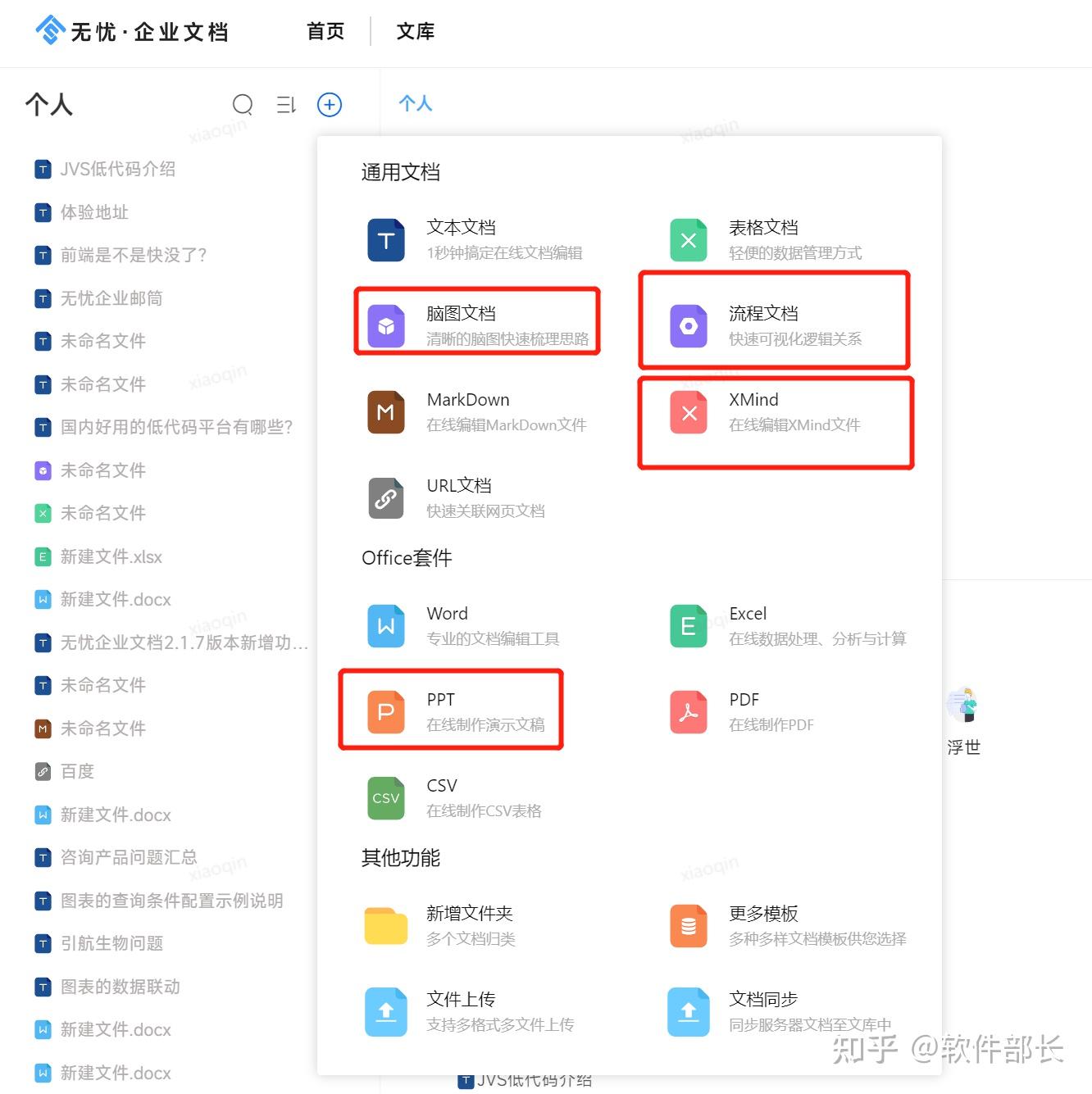Image resolution: width=1092 pixels, height=1094 pixels.
Task: Choose 文件上传 menu entry label
Action: [462, 999]
